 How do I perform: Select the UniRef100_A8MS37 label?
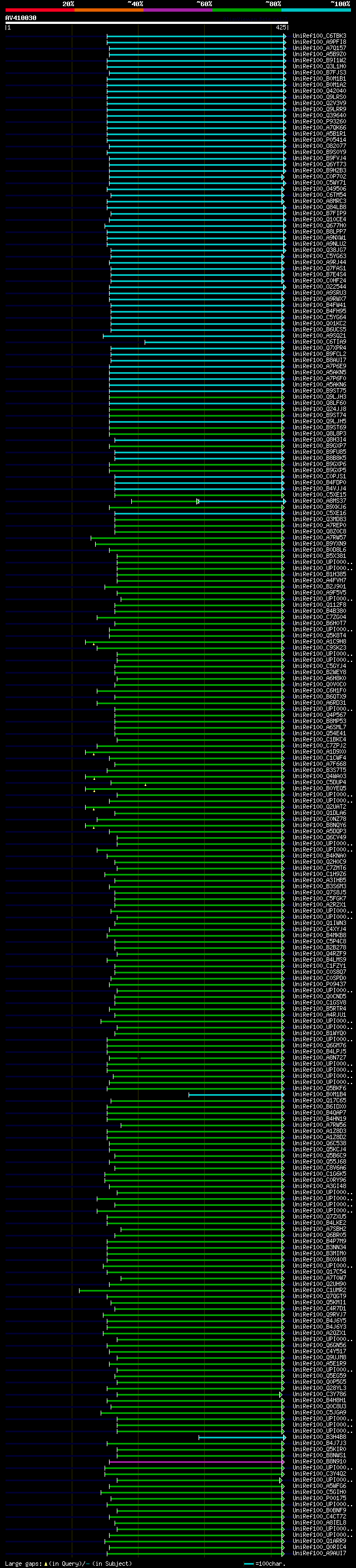pyautogui.click(x=319, y=501)
